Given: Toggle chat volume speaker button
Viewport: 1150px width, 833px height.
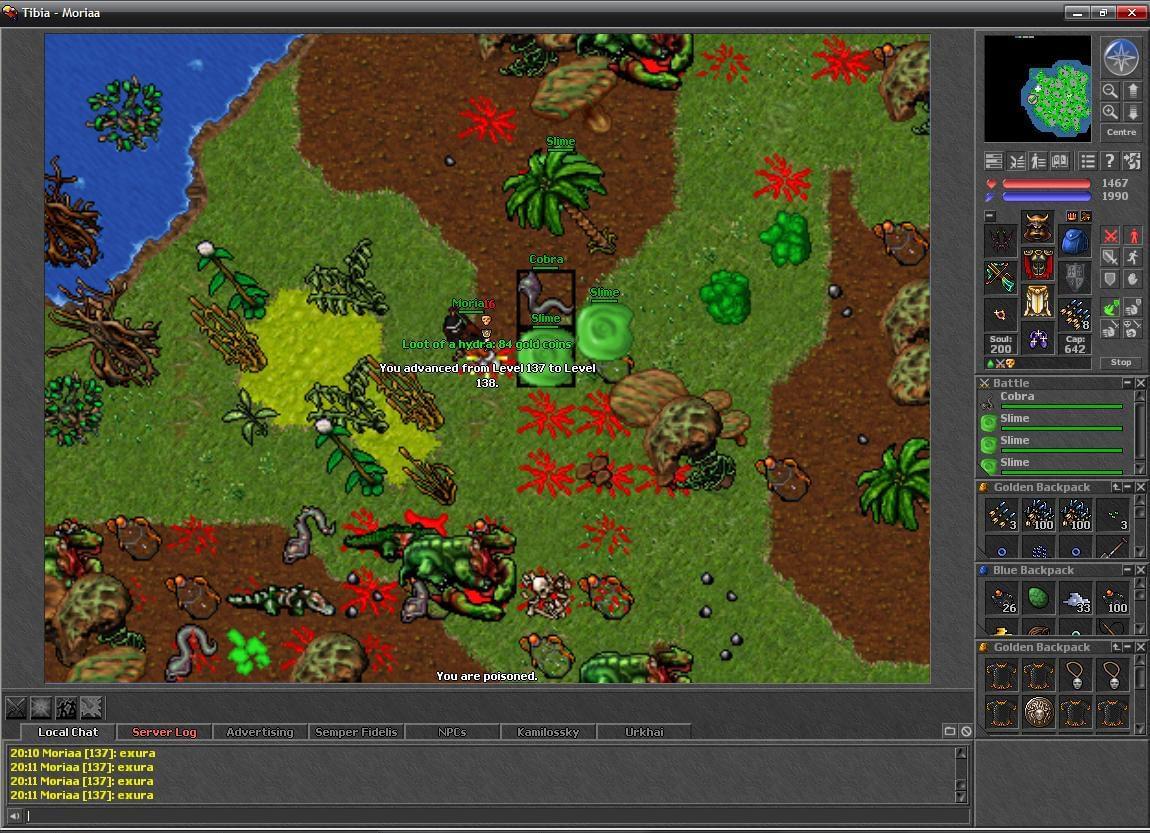Looking at the screenshot, I should [x=14, y=815].
